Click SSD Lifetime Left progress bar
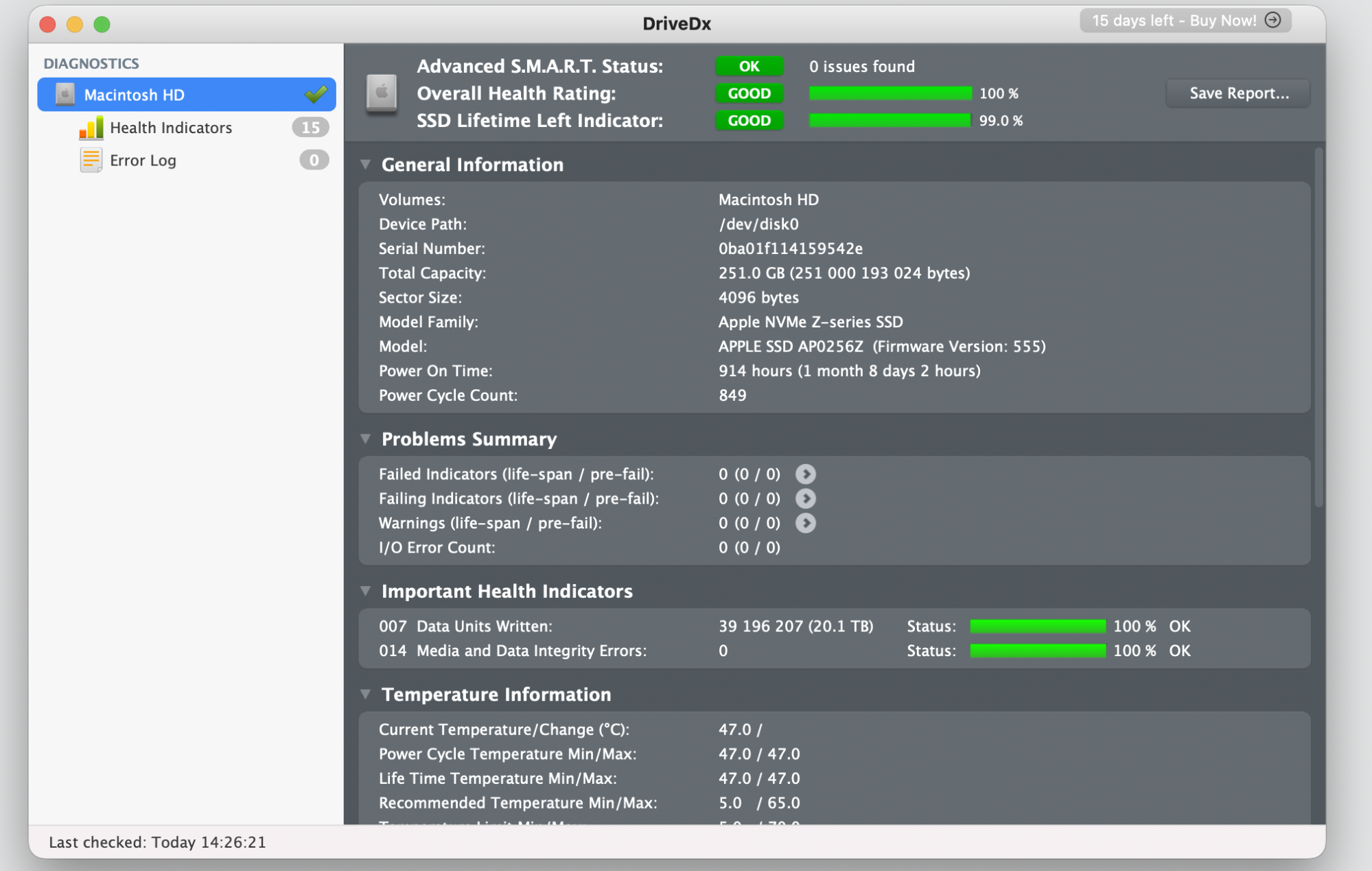 [x=890, y=121]
